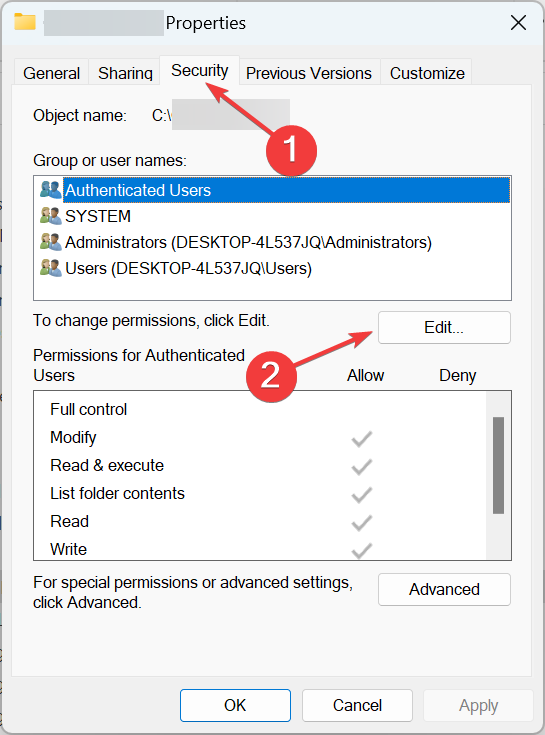
Task: Close the Properties dialog window
Action: coord(518,22)
